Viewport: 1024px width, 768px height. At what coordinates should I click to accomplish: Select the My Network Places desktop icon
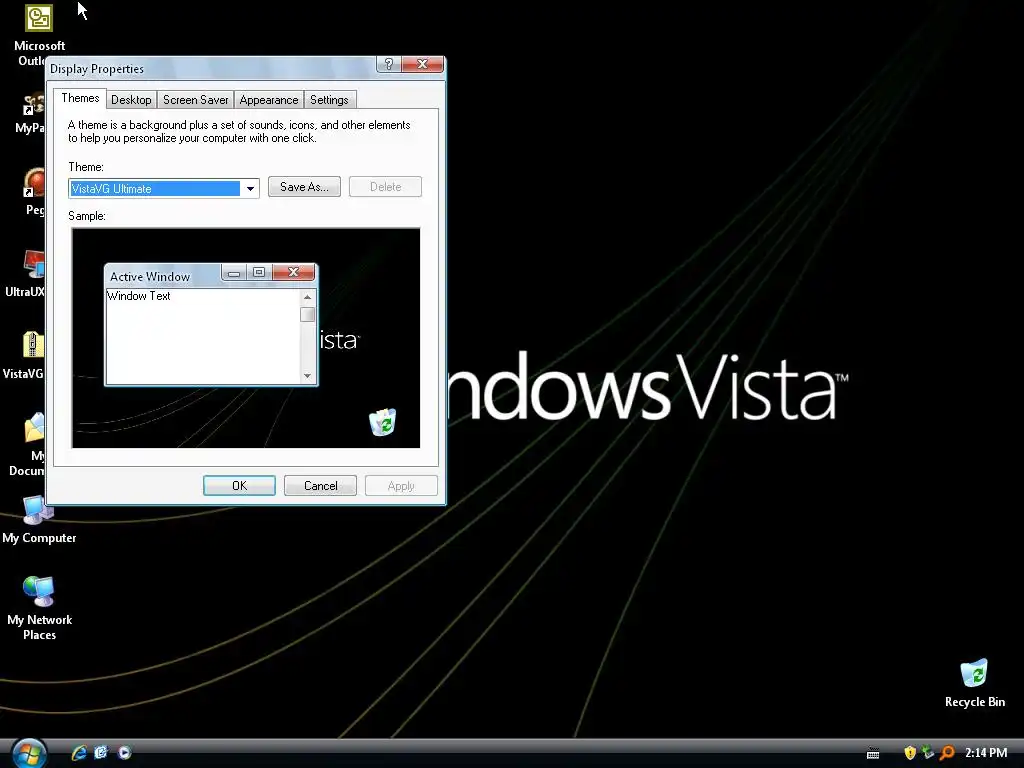(39, 608)
